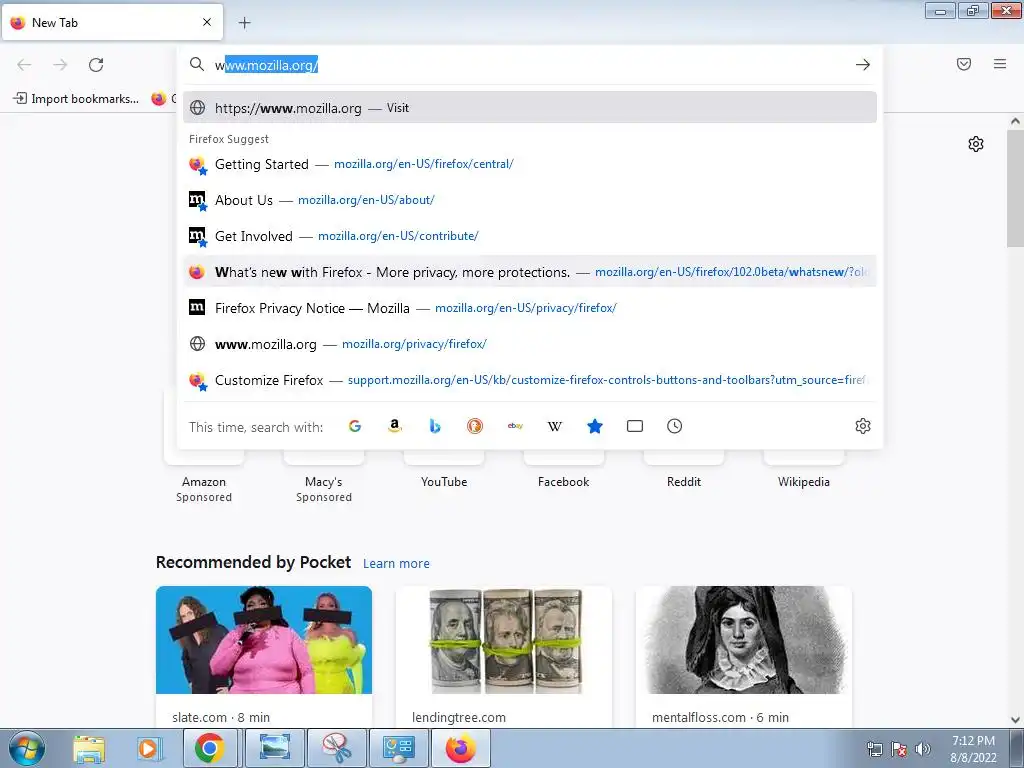Choose Firefox Privacy Notice suggestion
Screen dimensions: 1024x768
(530, 308)
